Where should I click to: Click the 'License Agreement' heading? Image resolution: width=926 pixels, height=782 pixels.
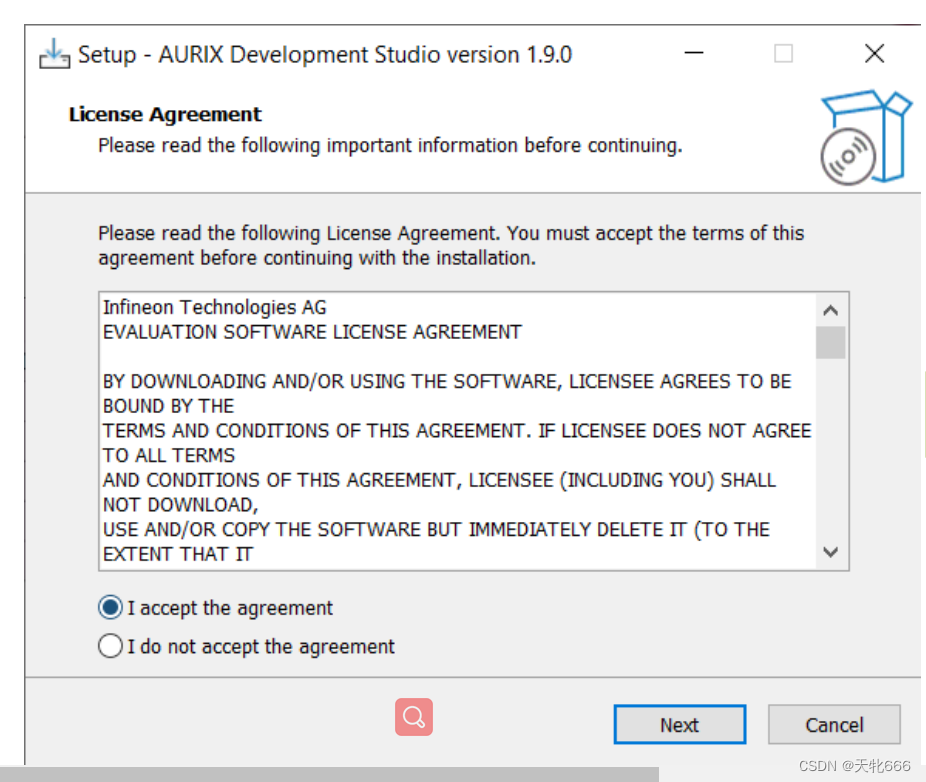164,114
